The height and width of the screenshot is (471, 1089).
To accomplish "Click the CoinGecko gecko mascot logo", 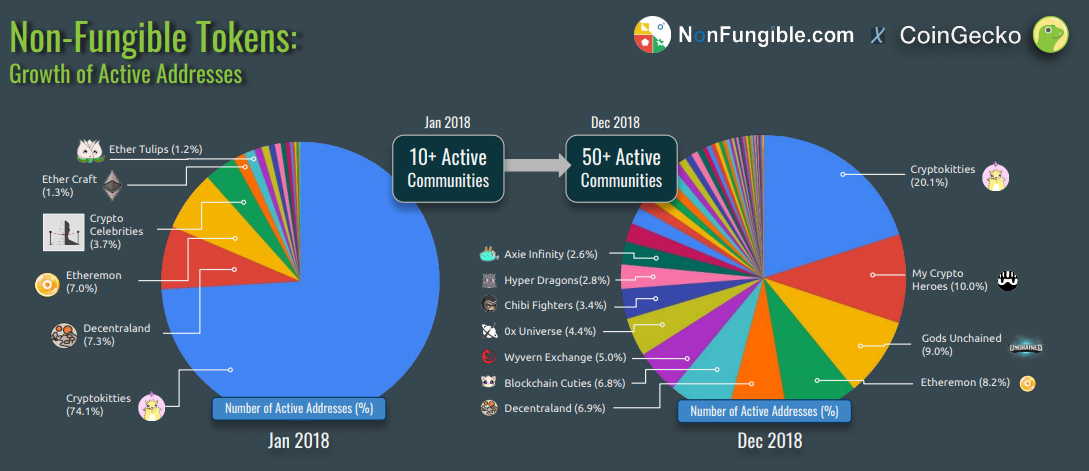I will pyautogui.click(x=1052, y=35).
